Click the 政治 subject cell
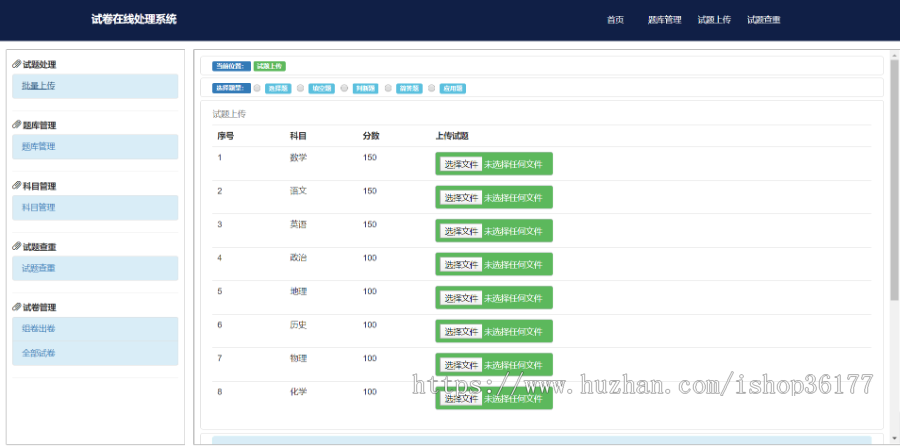900x448 pixels. (x=298, y=258)
